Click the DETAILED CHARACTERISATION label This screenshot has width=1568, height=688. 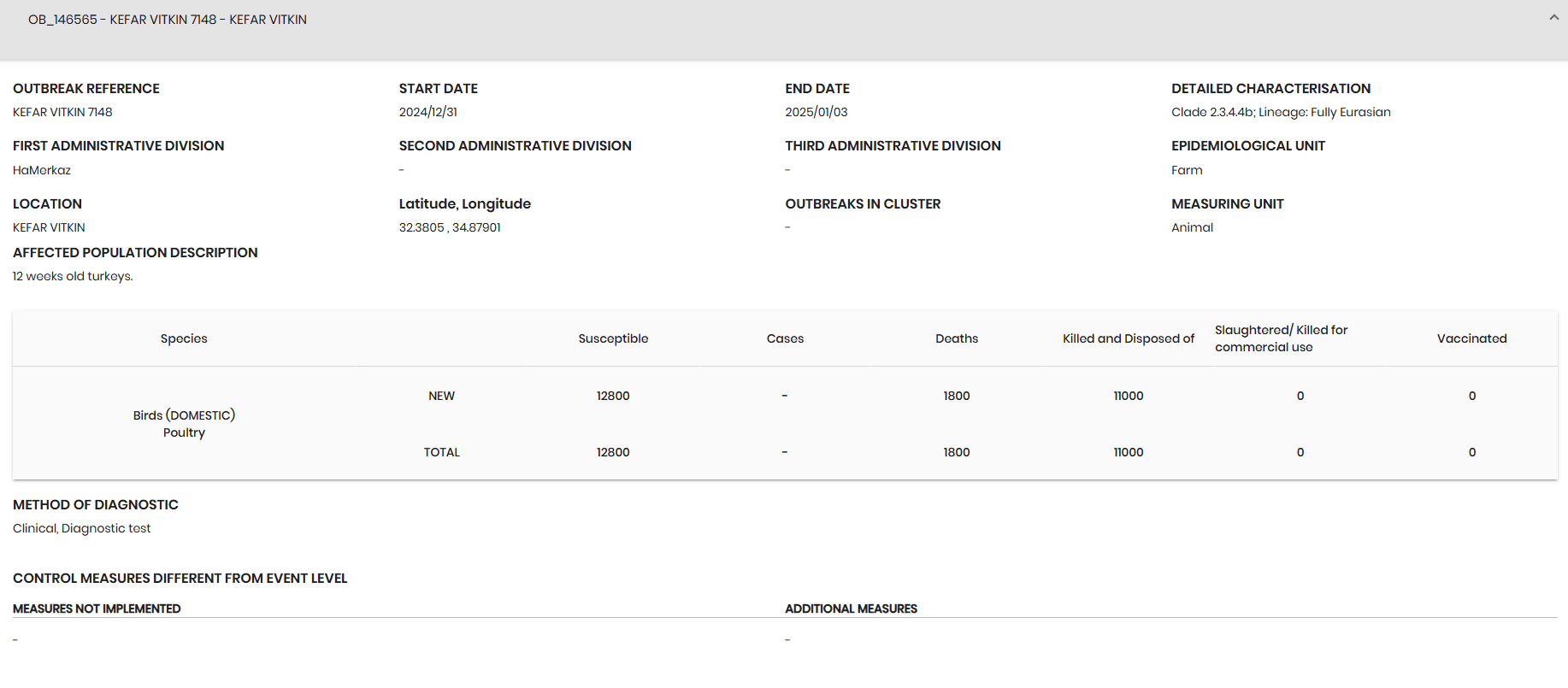pyautogui.click(x=1270, y=89)
